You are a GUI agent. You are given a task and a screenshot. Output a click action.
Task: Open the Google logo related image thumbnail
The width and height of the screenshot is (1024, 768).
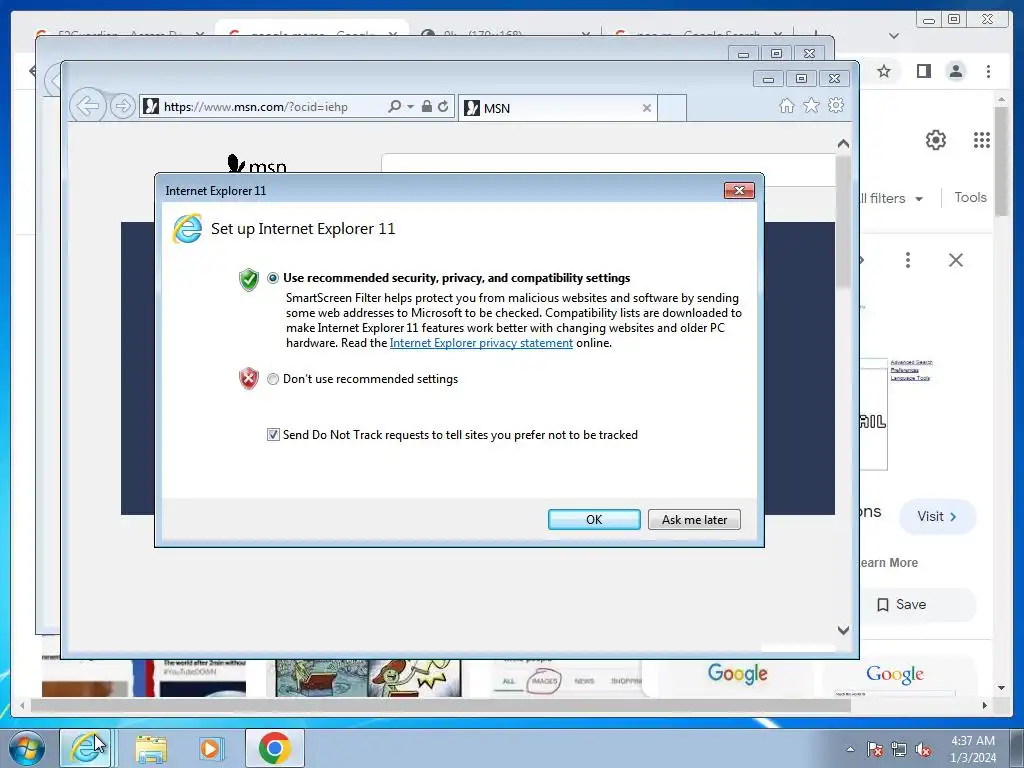[x=738, y=677]
